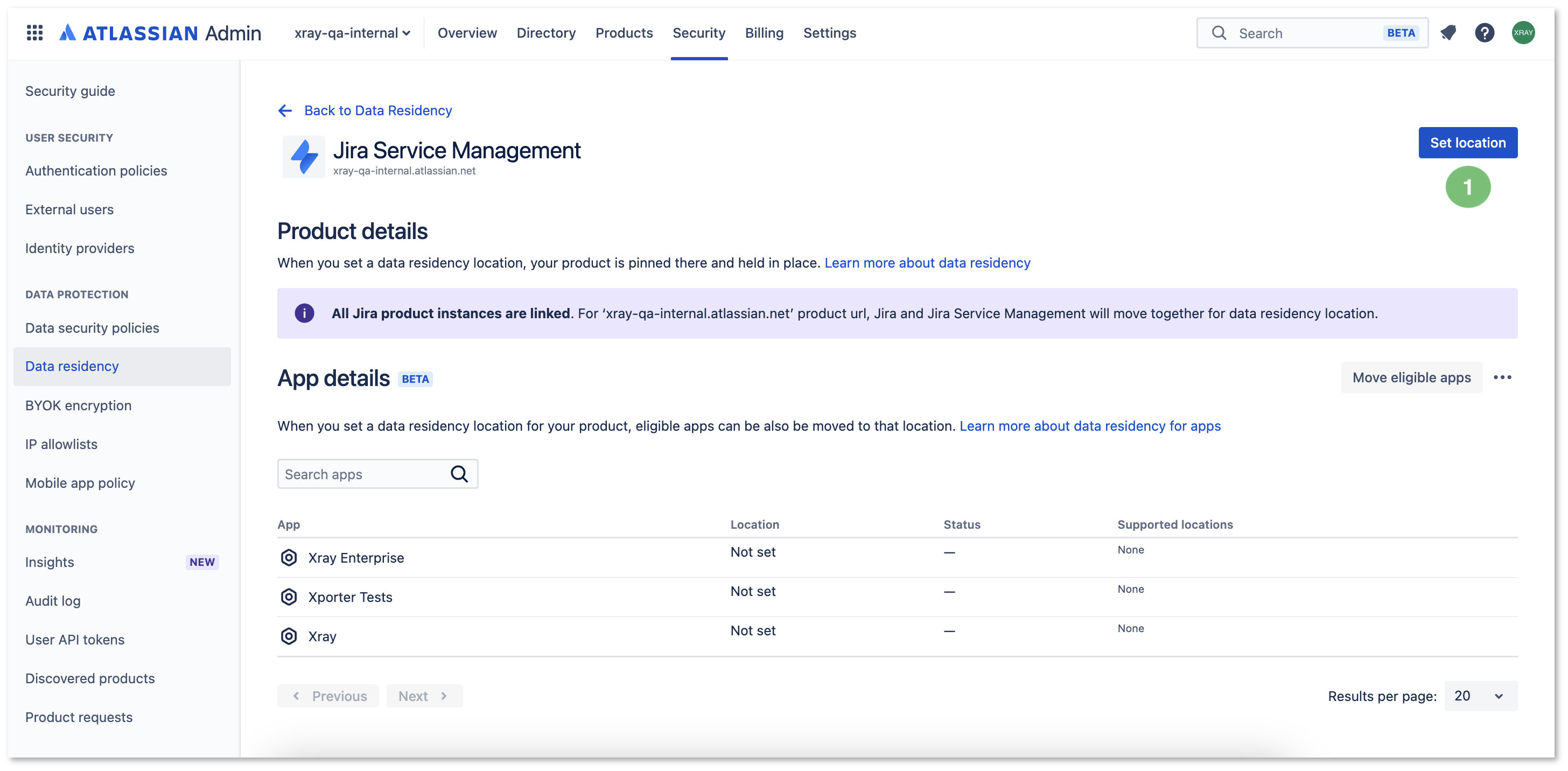Expand the xray-qa-internal organization dropdown
Screen dimensions: 1568x771
point(353,33)
